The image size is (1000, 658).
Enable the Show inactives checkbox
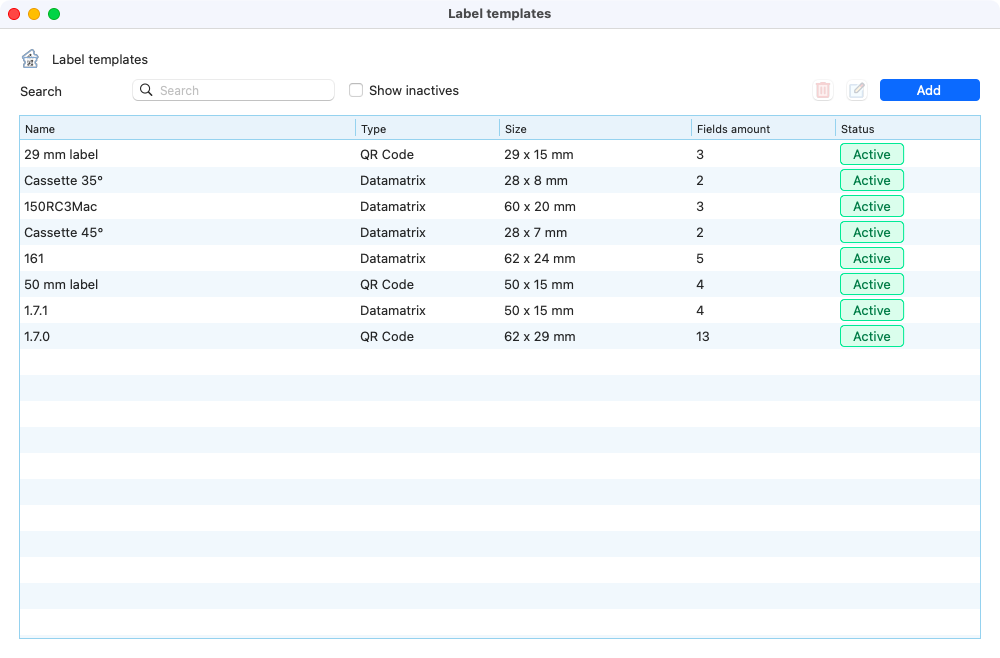click(x=356, y=90)
